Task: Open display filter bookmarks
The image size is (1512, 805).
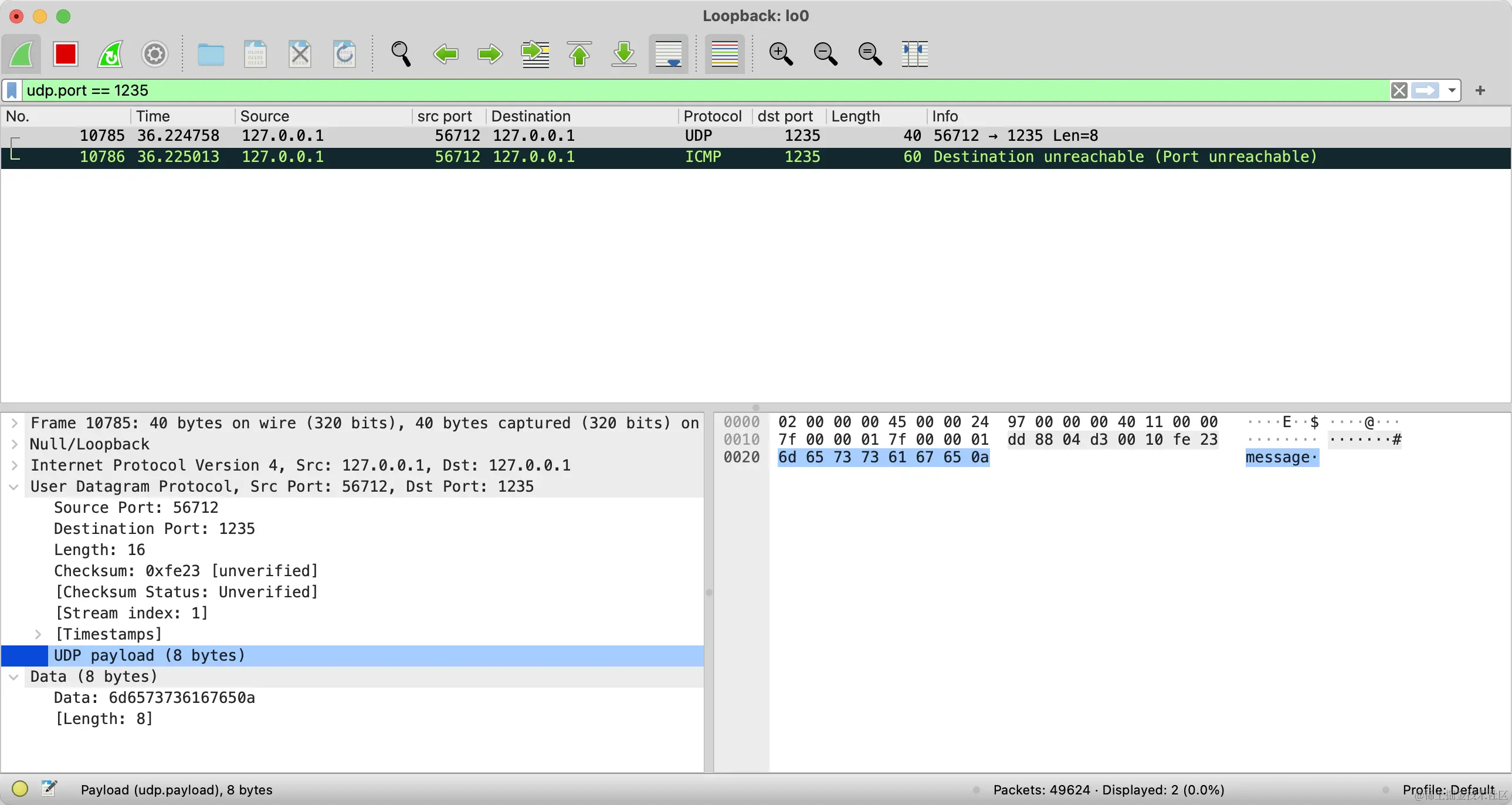Action: tap(12, 90)
